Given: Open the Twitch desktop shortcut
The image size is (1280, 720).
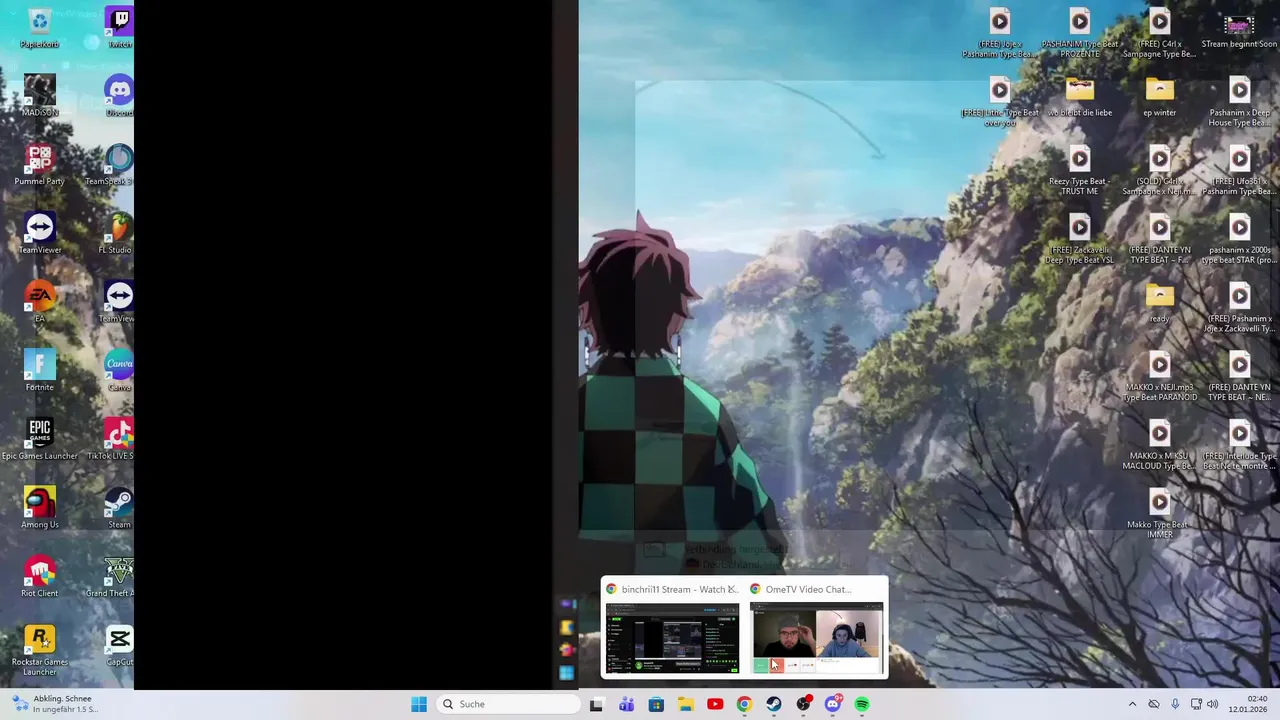Looking at the screenshot, I should click(x=119, y=27).
